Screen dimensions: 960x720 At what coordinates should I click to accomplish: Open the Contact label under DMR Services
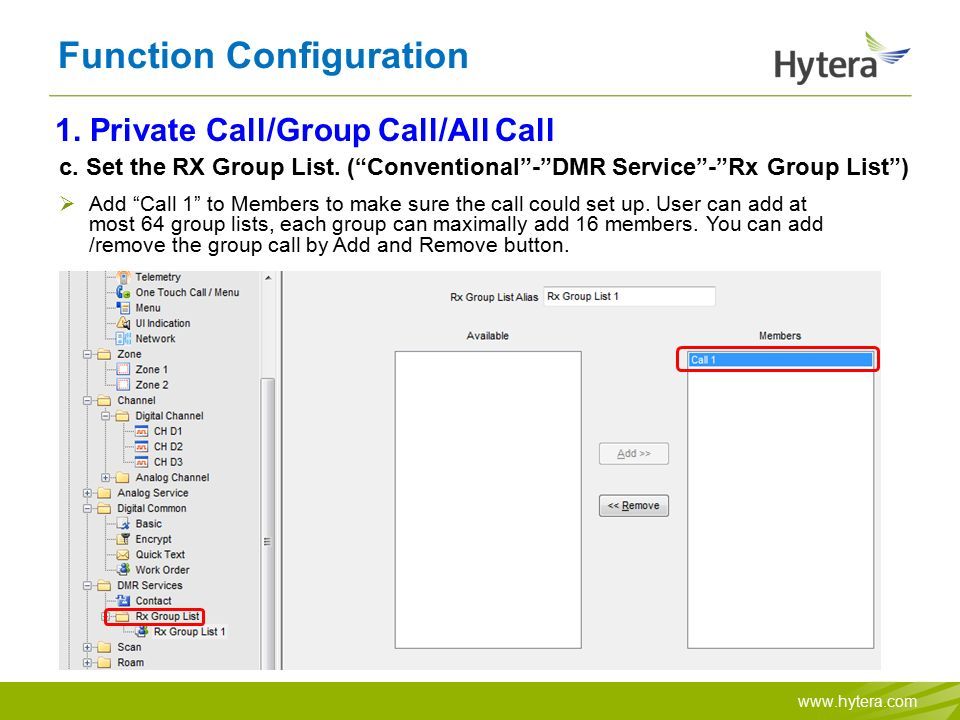click(154, 601)
